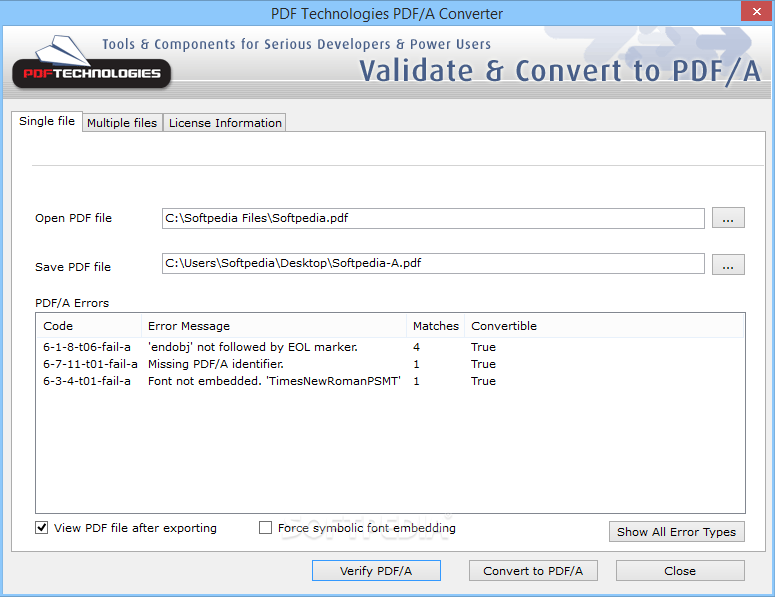Sort by the Code column header
Viewport: 775px width, 597px height.
tap(89, 326)
